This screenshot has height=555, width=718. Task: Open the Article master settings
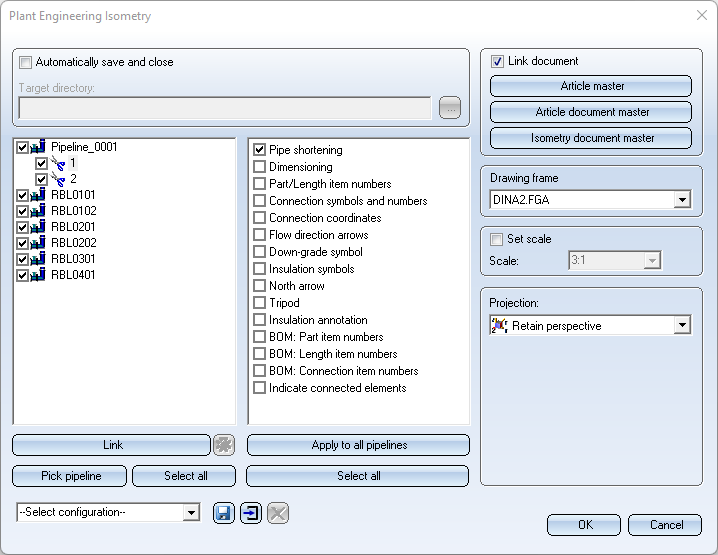pyautogui.click(x=592, y=86)
